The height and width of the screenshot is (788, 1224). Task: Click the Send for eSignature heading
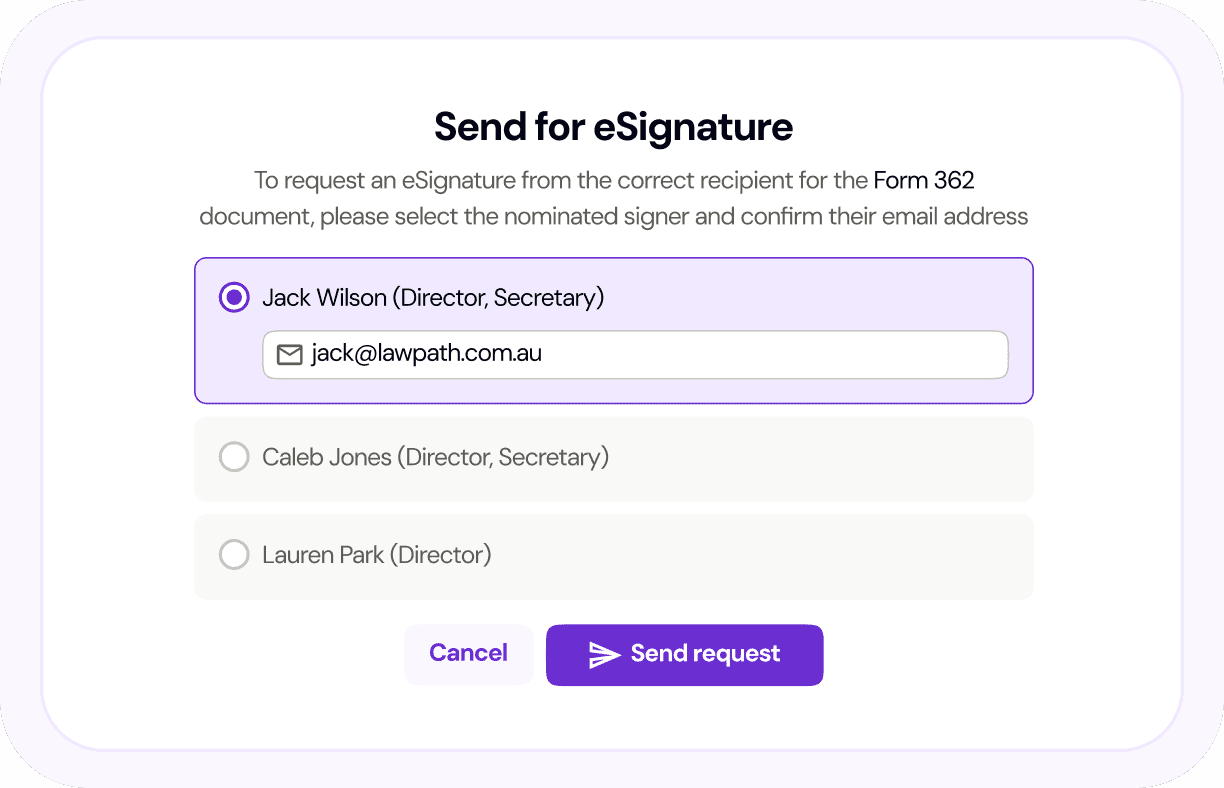click(x=613, y=128)
